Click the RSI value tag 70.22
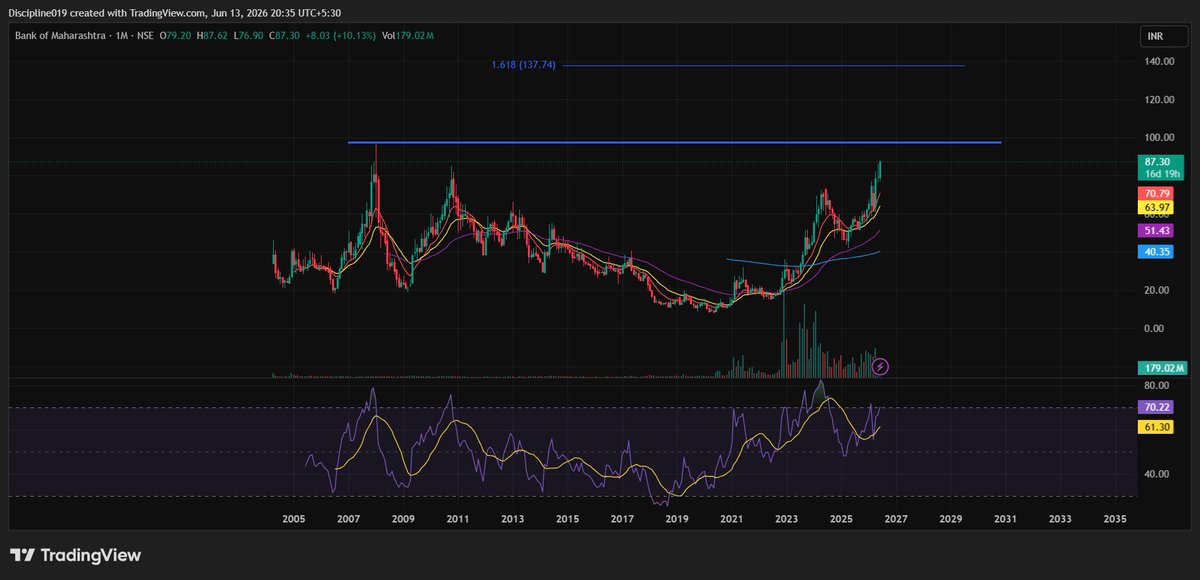 coord(1157,407)
